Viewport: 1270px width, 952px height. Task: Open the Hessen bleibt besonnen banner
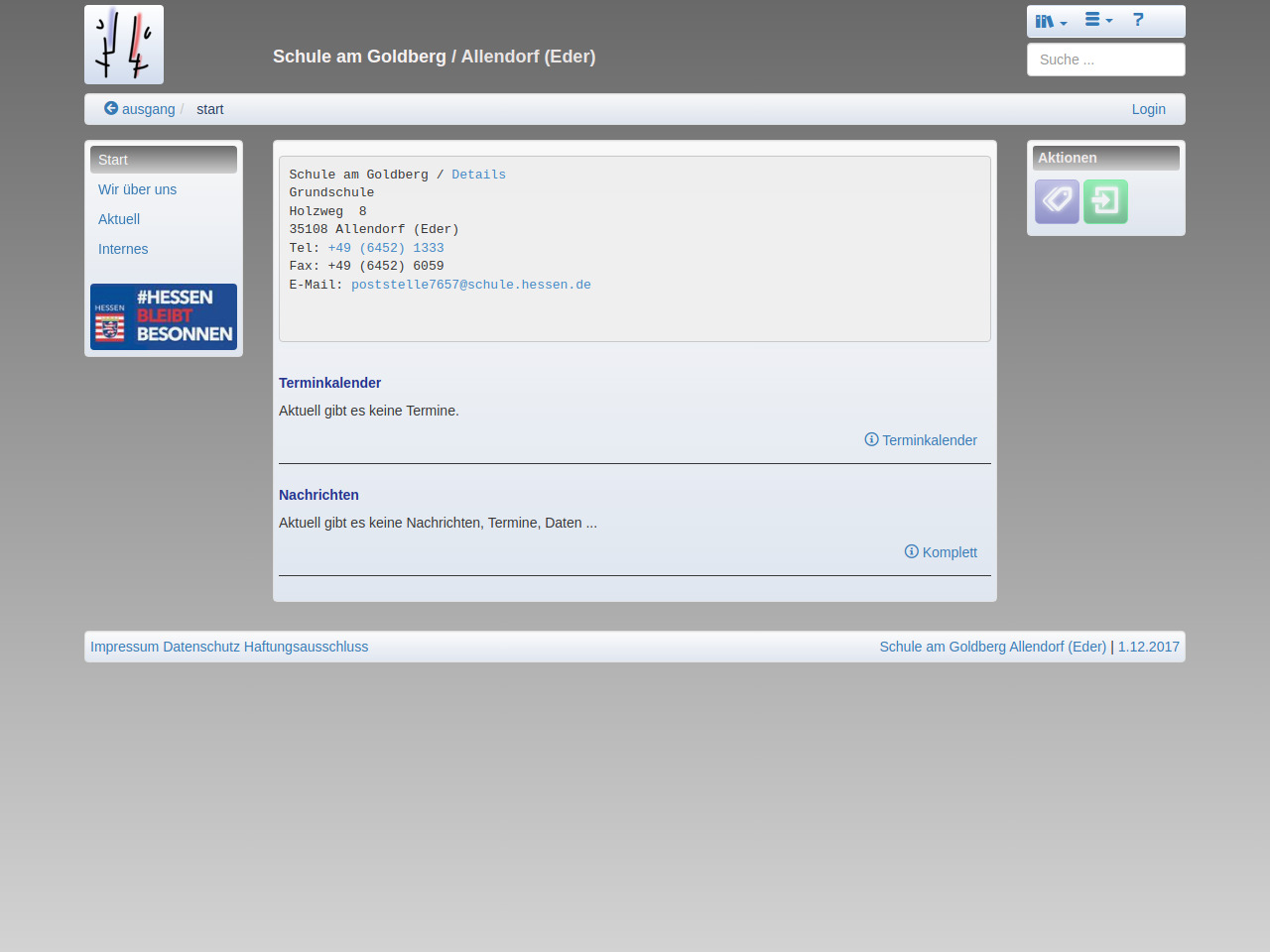[164, 316]
